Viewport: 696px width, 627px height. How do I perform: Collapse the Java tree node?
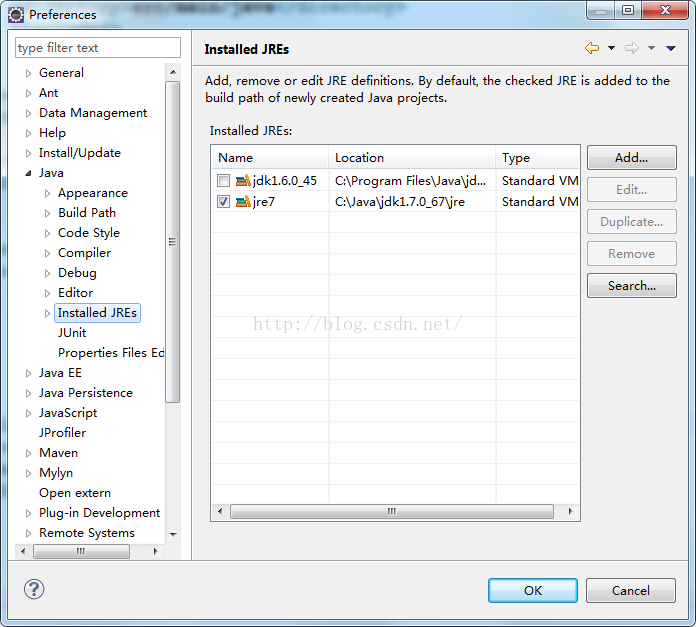28,174
